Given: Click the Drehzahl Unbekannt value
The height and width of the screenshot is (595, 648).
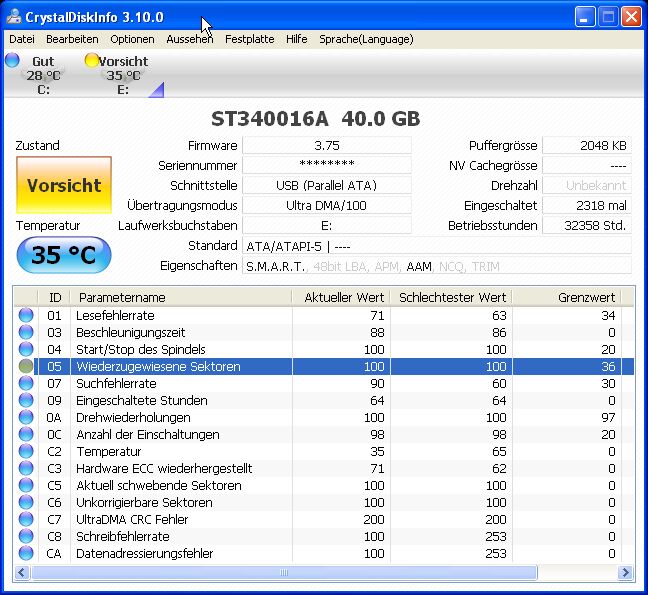Looking at the screenshot, I should tap(587, 185).
